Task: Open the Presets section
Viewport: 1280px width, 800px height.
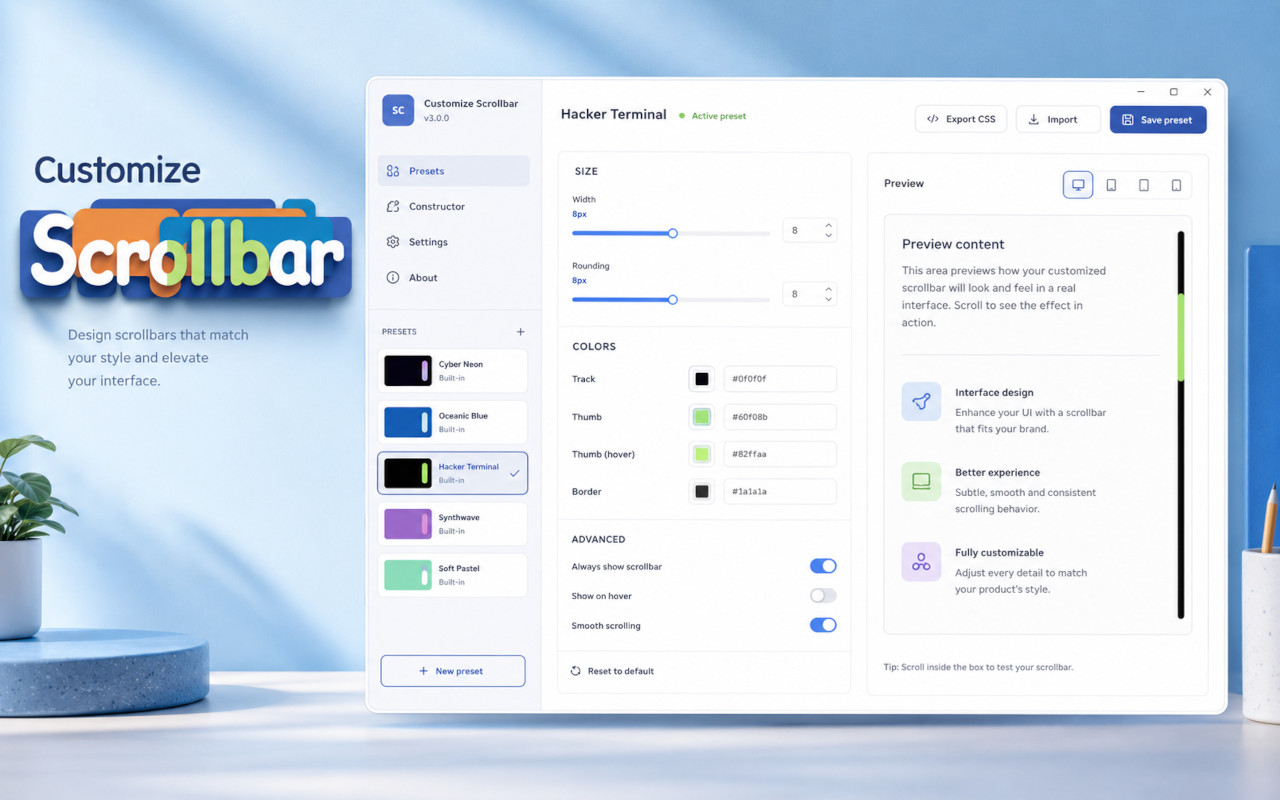Action: click(453, 171)
